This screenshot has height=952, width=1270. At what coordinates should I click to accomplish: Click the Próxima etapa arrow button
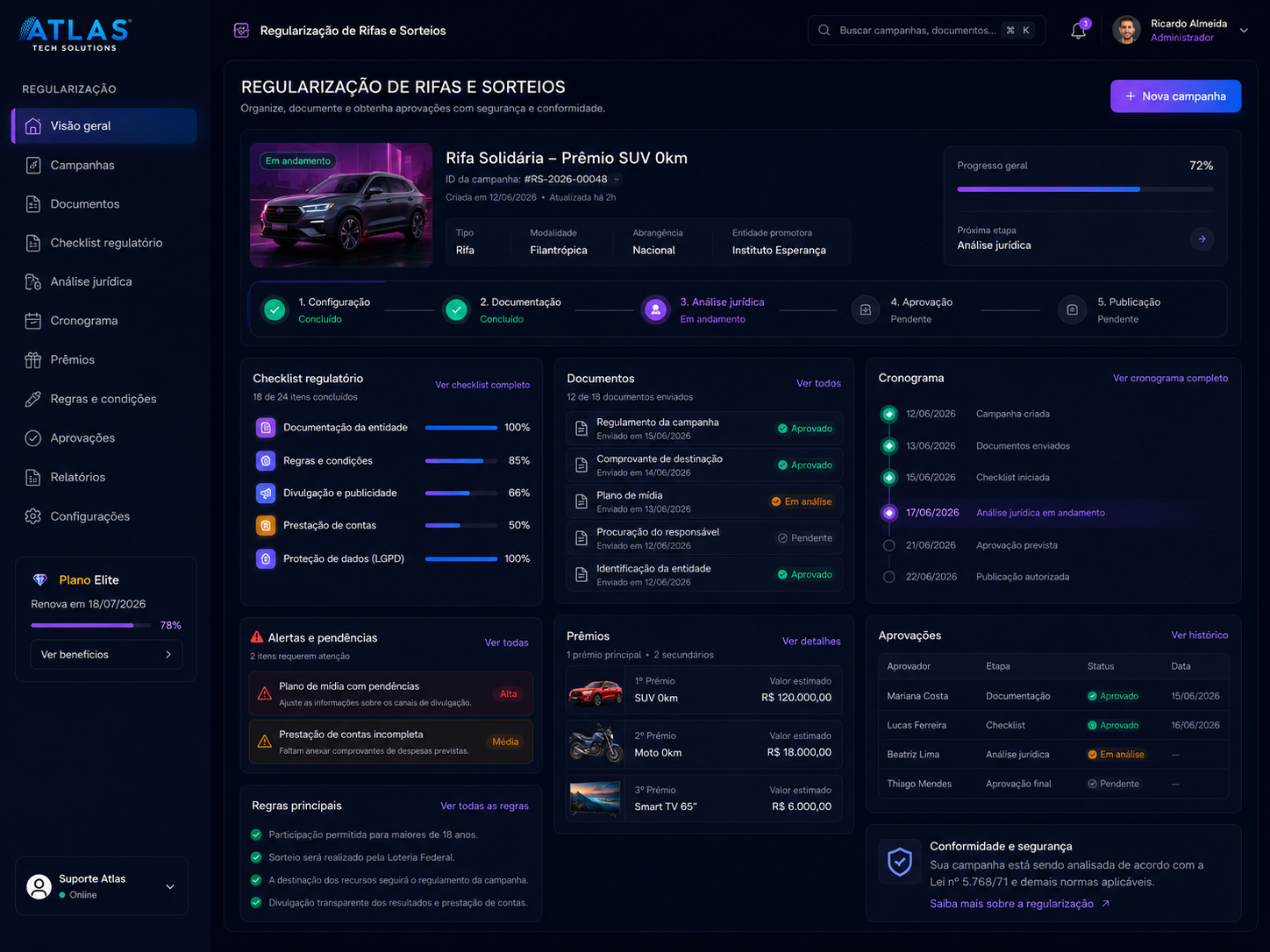(1202, 238)
